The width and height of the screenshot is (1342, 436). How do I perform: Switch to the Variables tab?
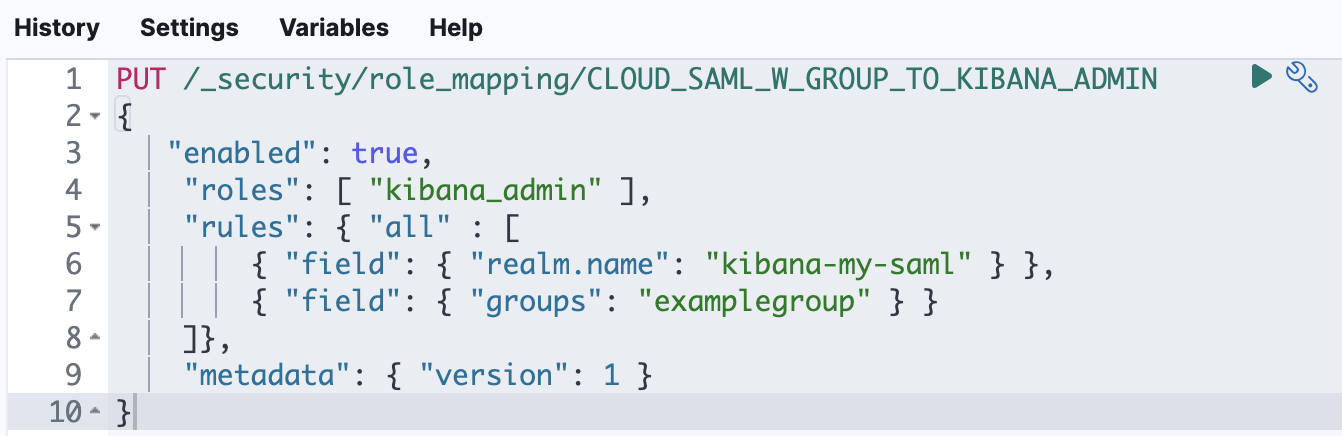[334, 28]
